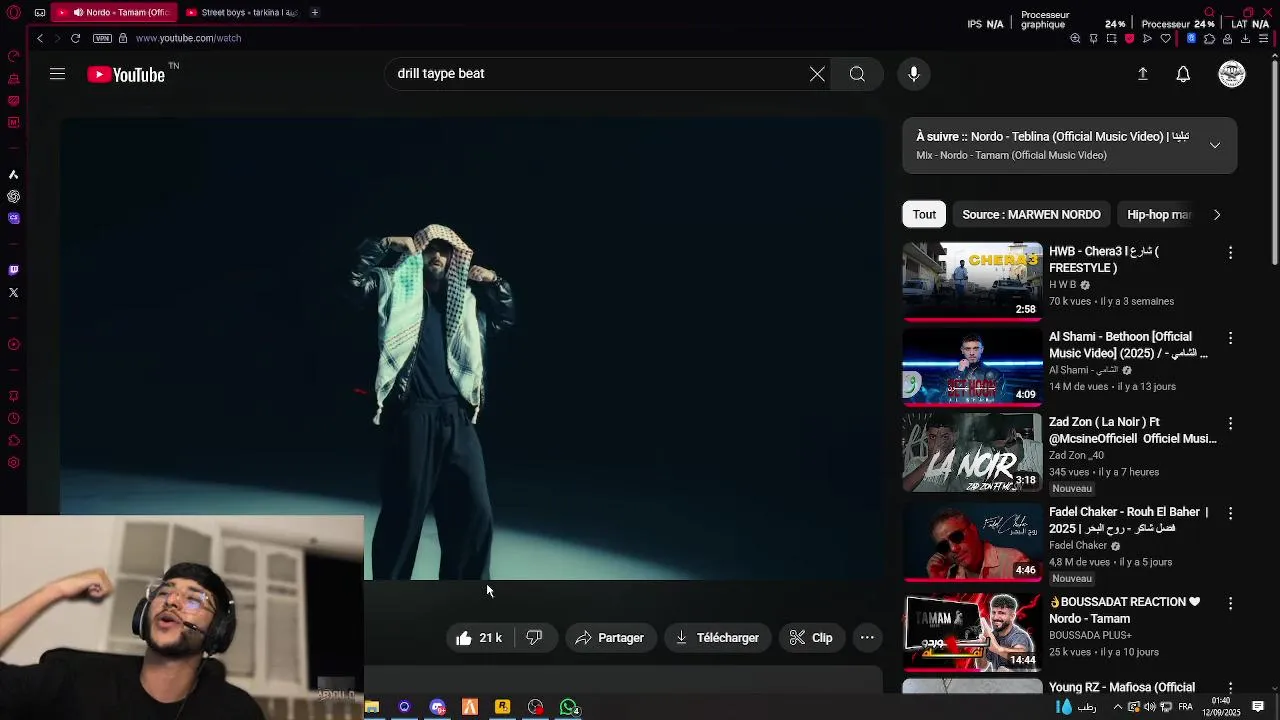Open options for Al Shami - Bethoon video
1280x720 pixels.
(1230, 338)
